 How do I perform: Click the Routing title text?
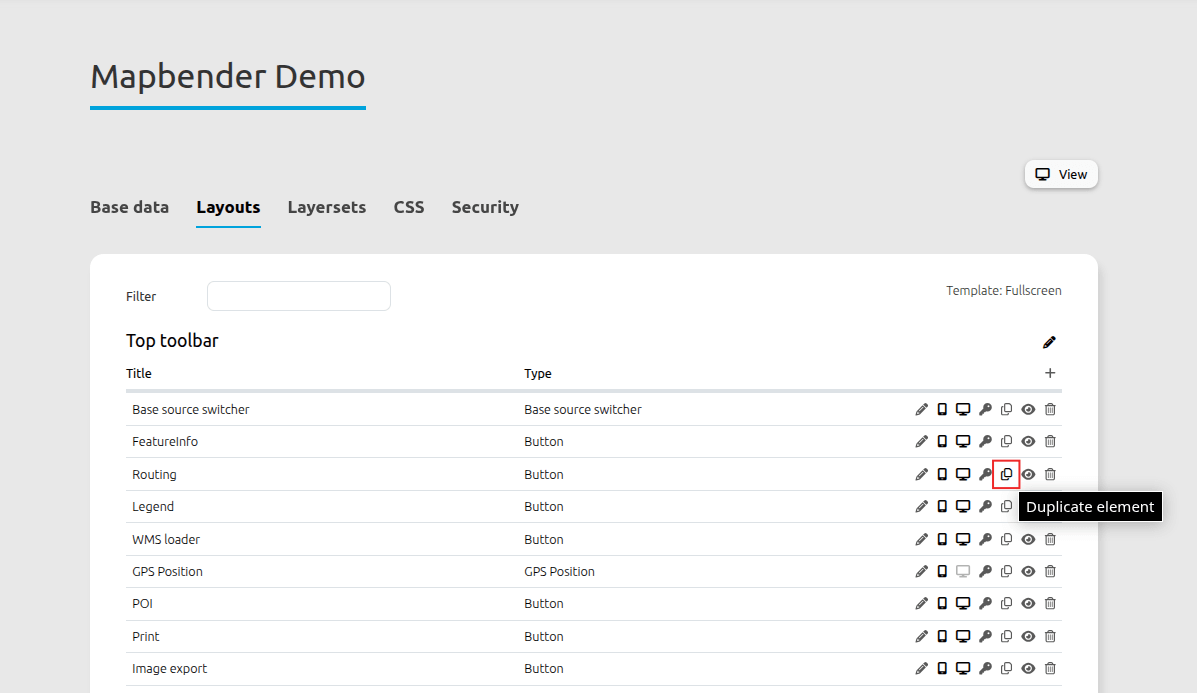[154, 475]
